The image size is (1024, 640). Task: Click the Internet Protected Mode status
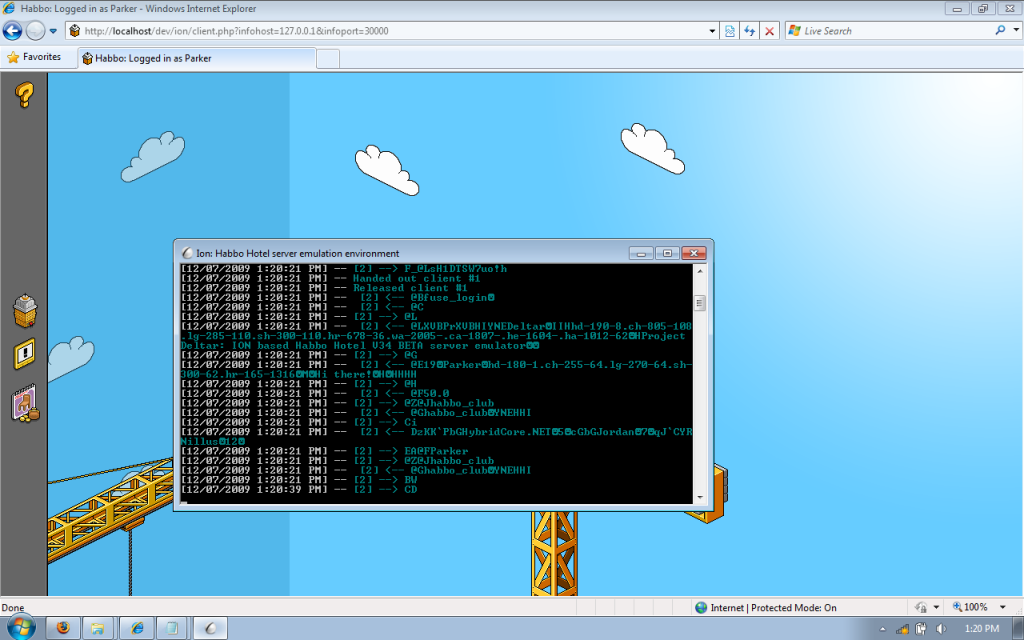[x=773, y=607]
